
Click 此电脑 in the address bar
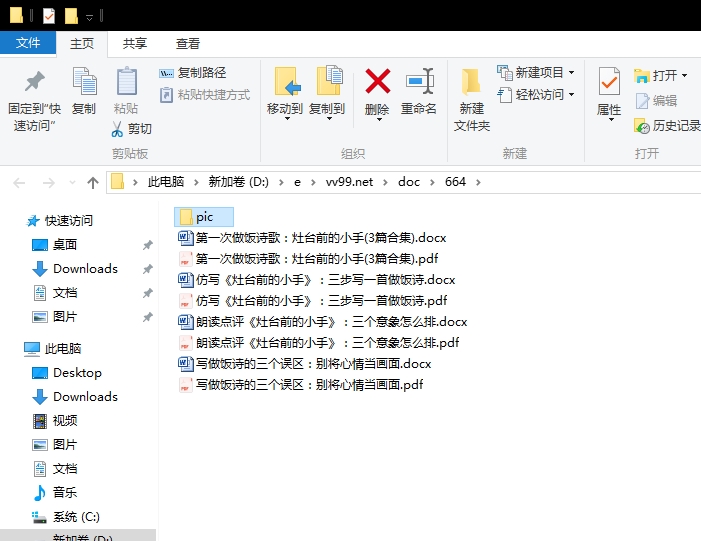[x=166, y=182]
